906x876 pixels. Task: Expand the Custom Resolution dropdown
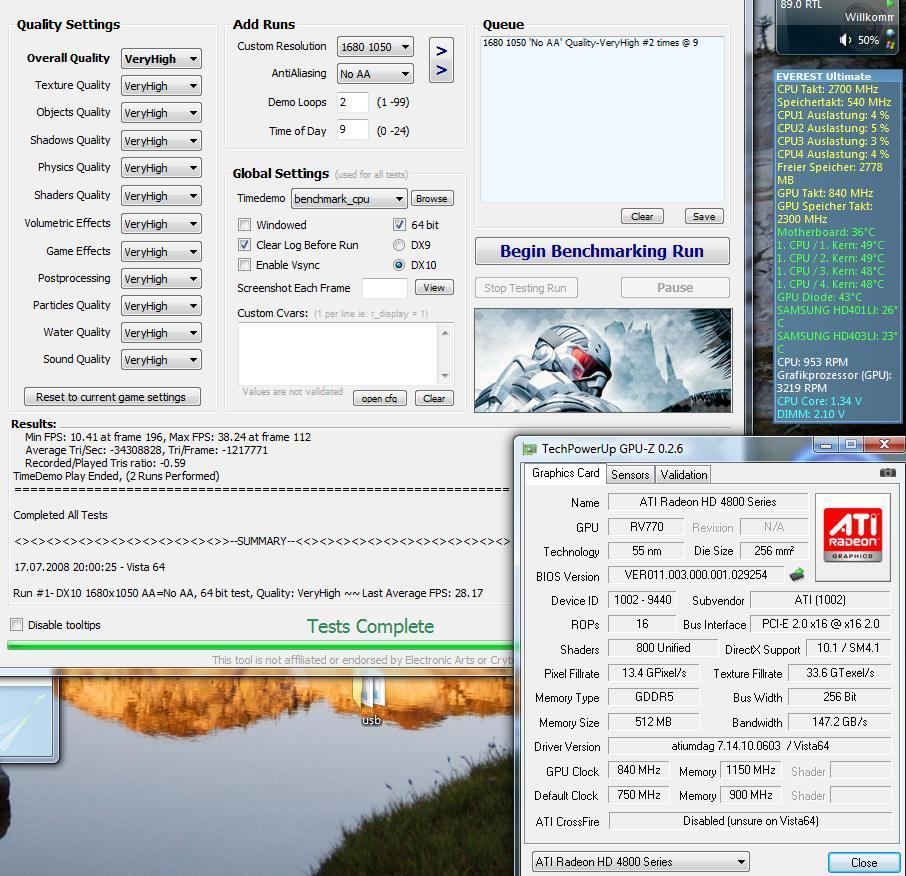375,47
